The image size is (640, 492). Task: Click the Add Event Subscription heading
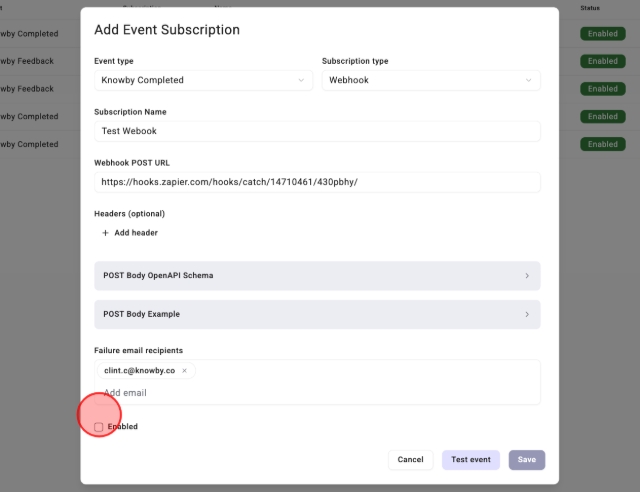[167, 30]
